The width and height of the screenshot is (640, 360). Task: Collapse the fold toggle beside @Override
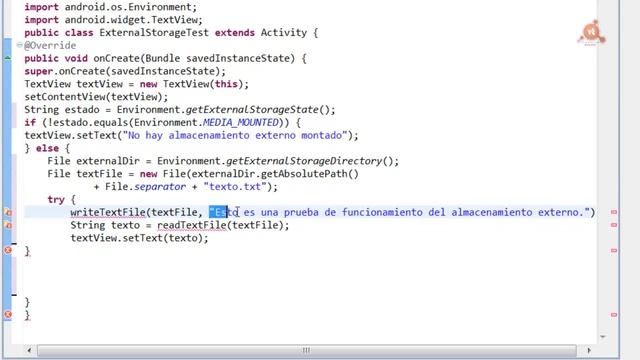click(x=19, y=45)
